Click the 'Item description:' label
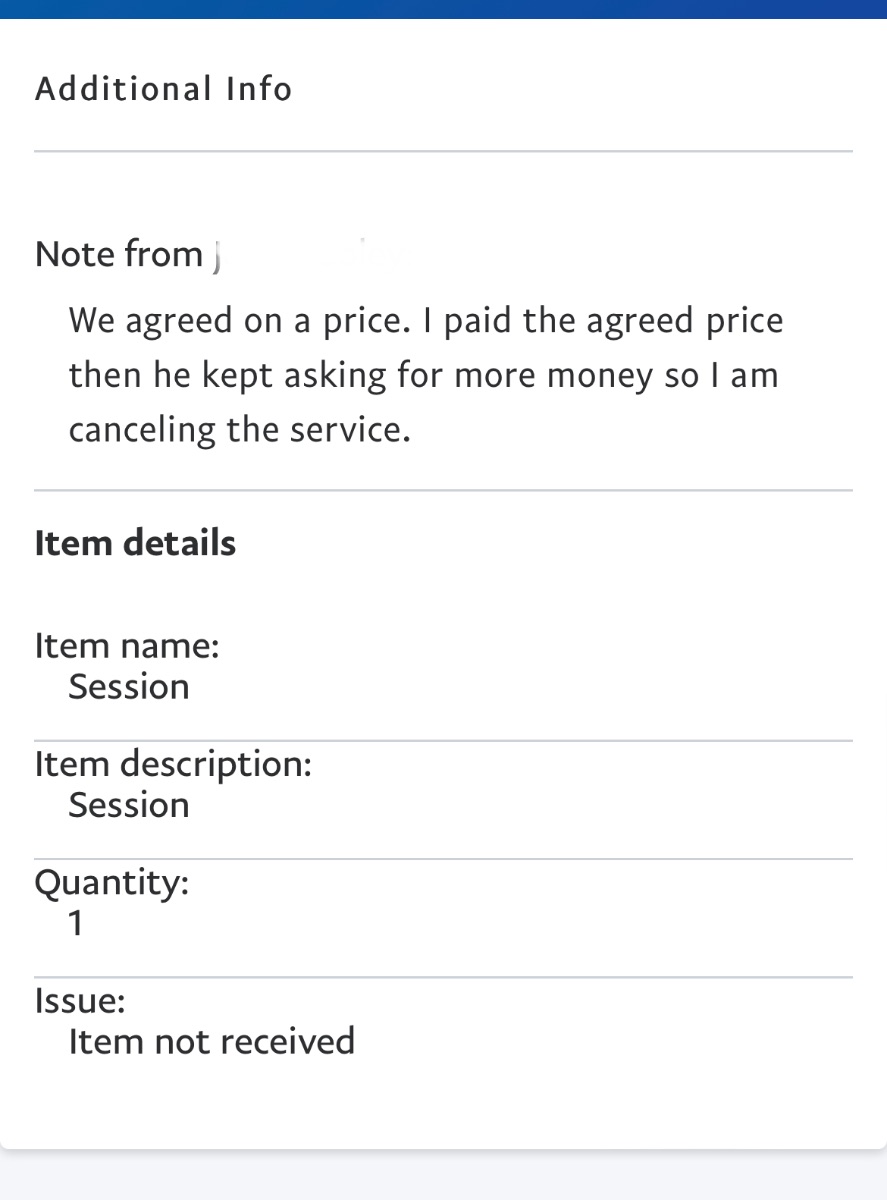This screenshot has width=887, height=1200. click(x=173, y=764)
